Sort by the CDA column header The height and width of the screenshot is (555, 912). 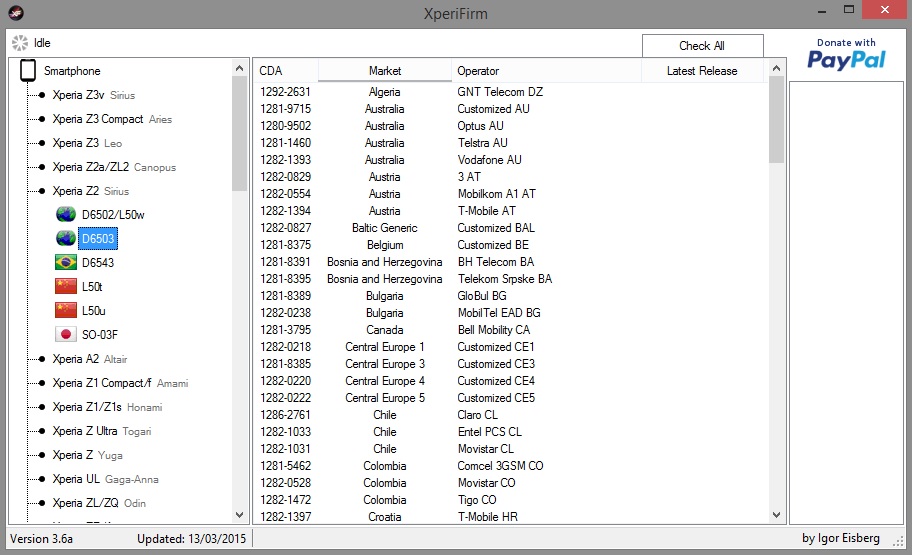tap(286, 71)
